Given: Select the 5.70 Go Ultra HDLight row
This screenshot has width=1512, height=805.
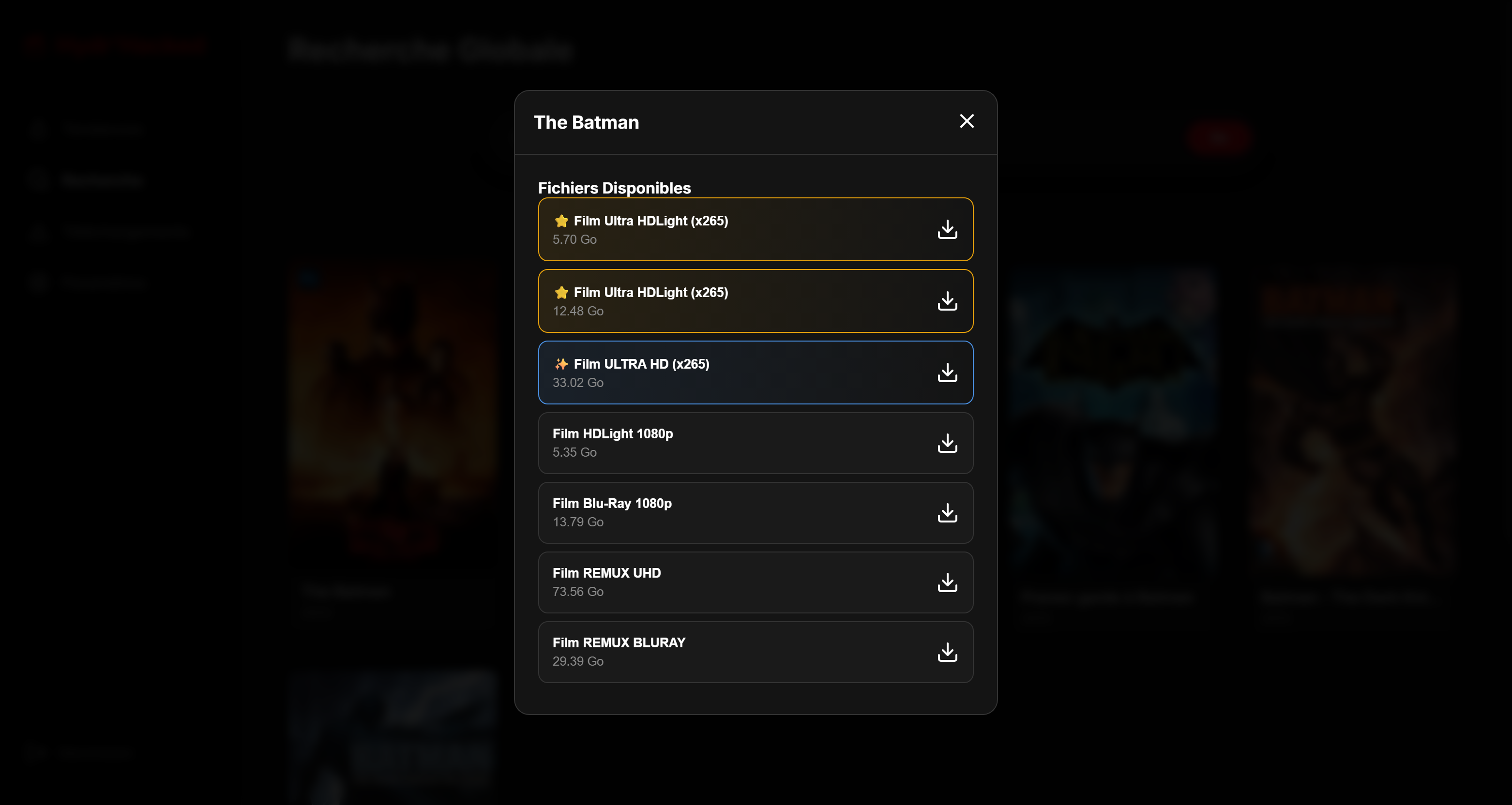Looking at the screenshot, I should tap(756, 229).
